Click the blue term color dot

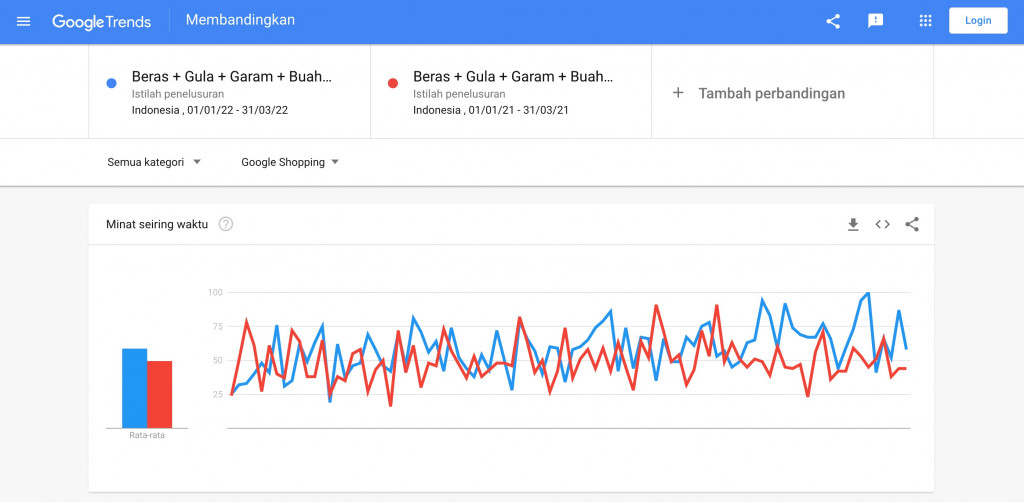[111, 83]
